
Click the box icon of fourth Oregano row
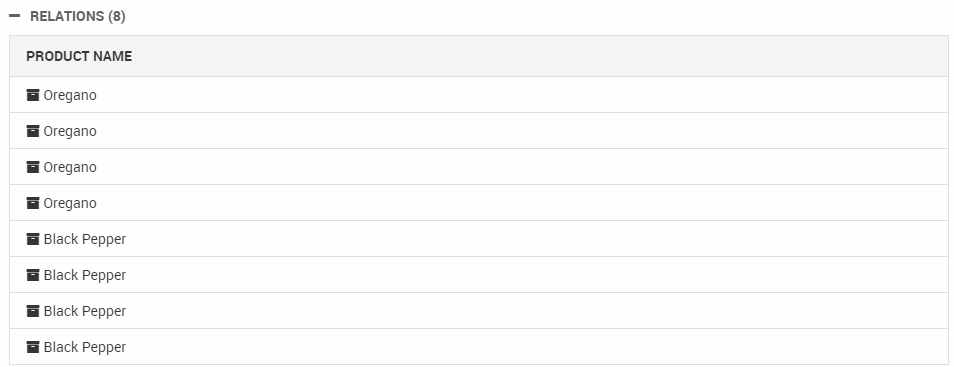tap(33, 203)
